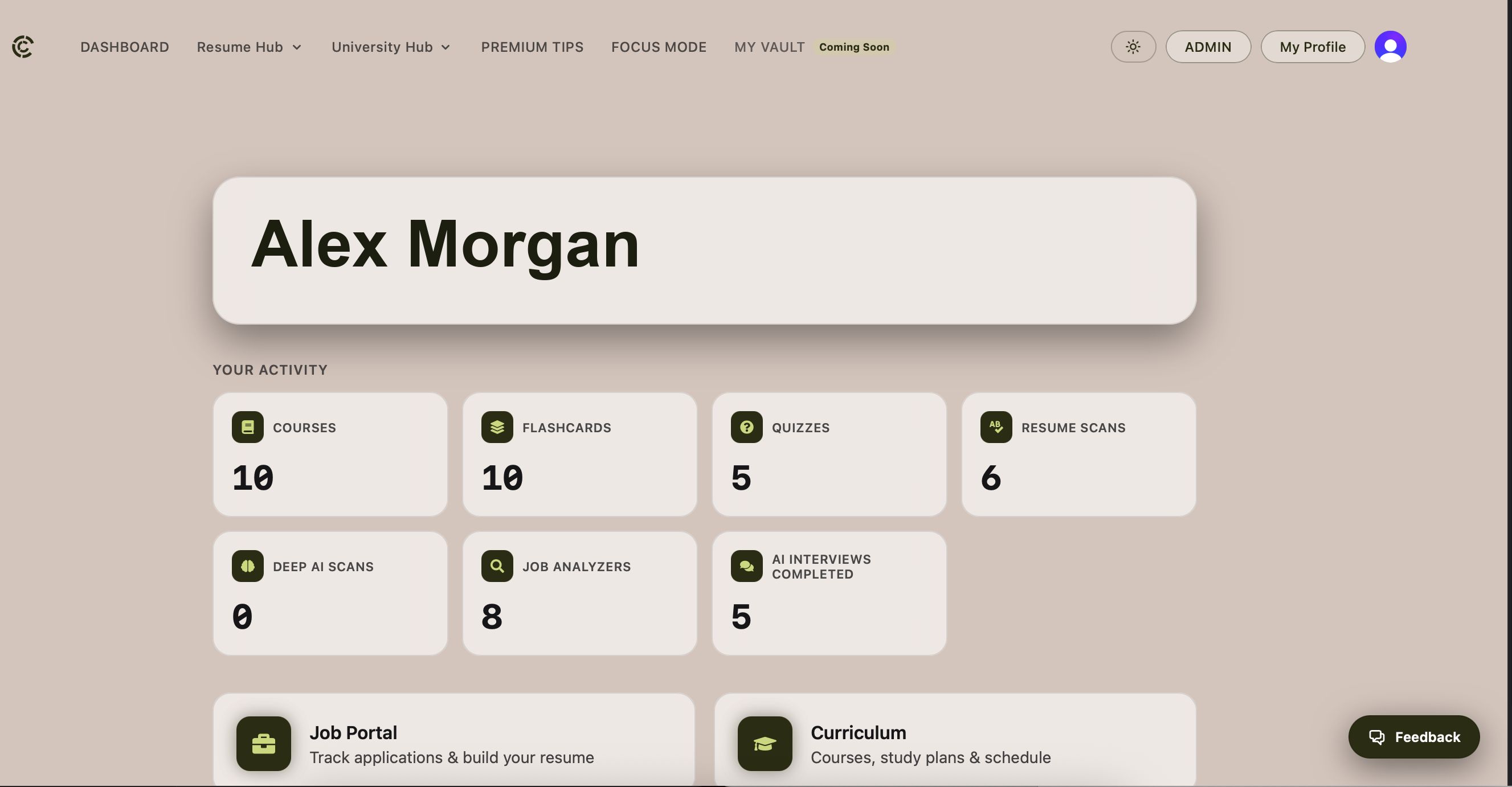Click 'Courses, study plans & schedule' text
This screenshot has height=787, width=1512.
pos(930,757)
